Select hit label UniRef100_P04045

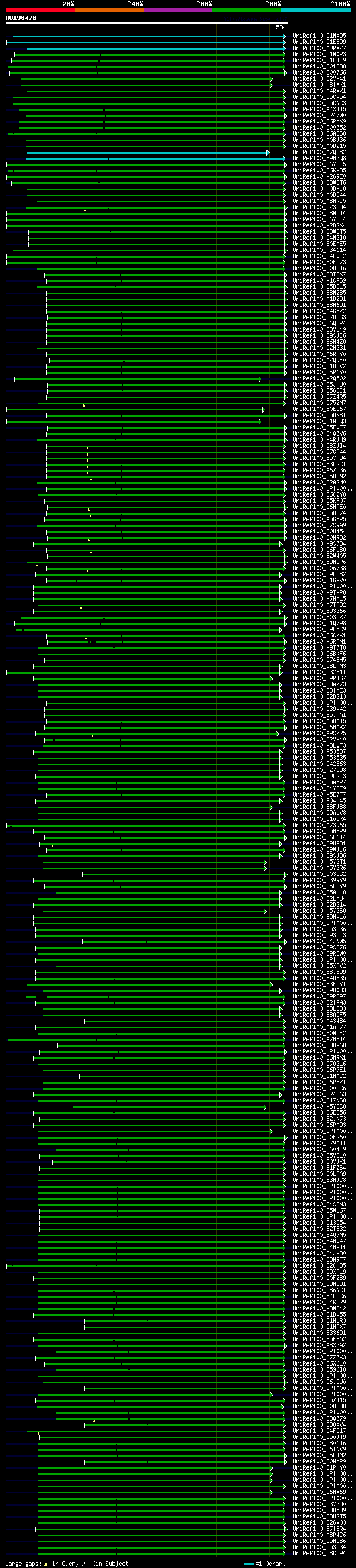click(x=319, y=800)
